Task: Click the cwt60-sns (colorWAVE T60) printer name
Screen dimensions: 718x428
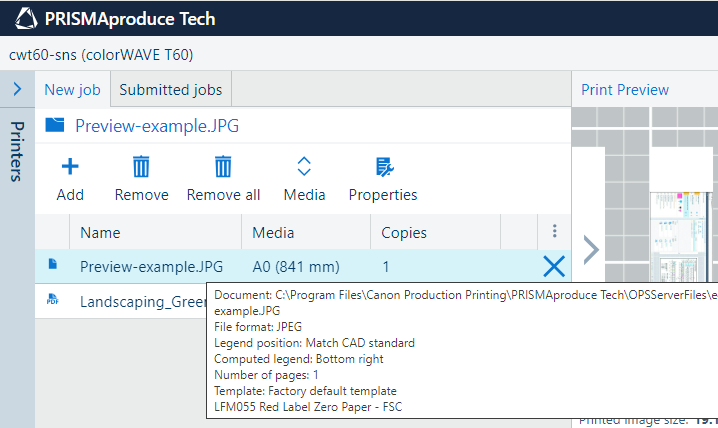Action: pyautogui.click(x=101, y=55)
